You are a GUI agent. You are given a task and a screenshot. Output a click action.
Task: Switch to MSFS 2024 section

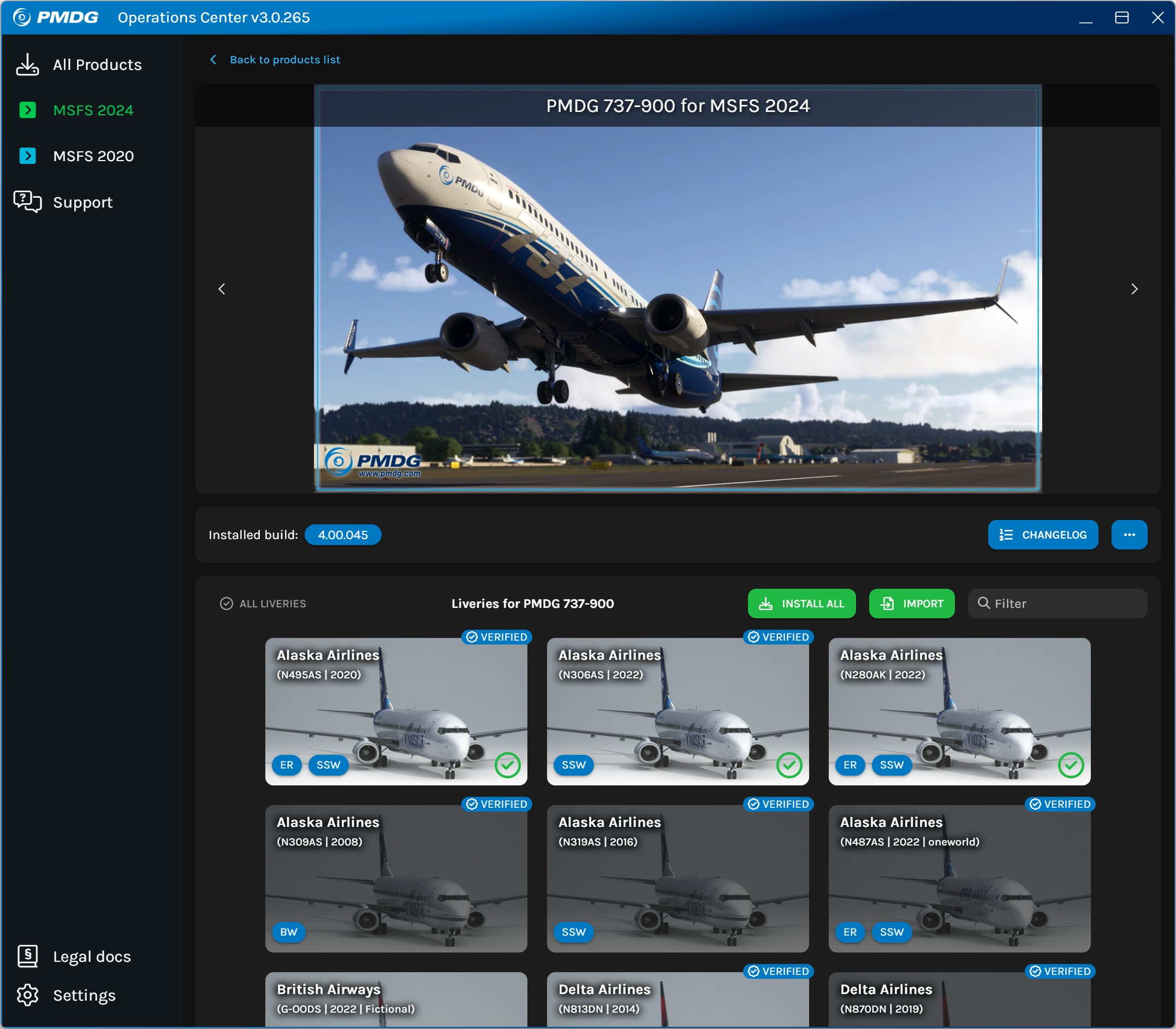(93, 110)
